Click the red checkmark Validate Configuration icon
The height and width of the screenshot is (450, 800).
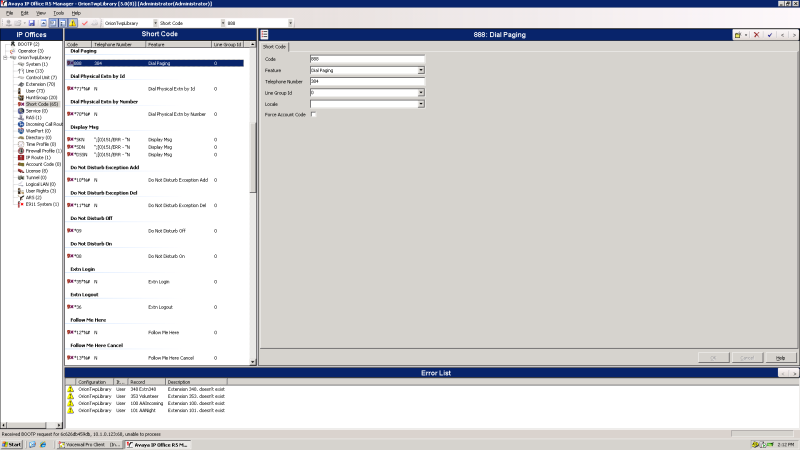[x=85, y=23]
